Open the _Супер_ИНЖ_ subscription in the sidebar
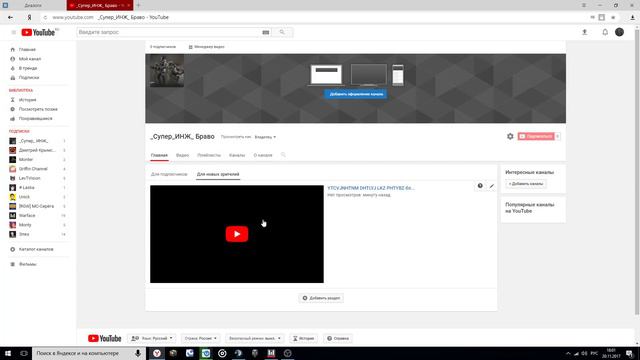Viewport: 640px width, 360px height. tap(33, 141)
